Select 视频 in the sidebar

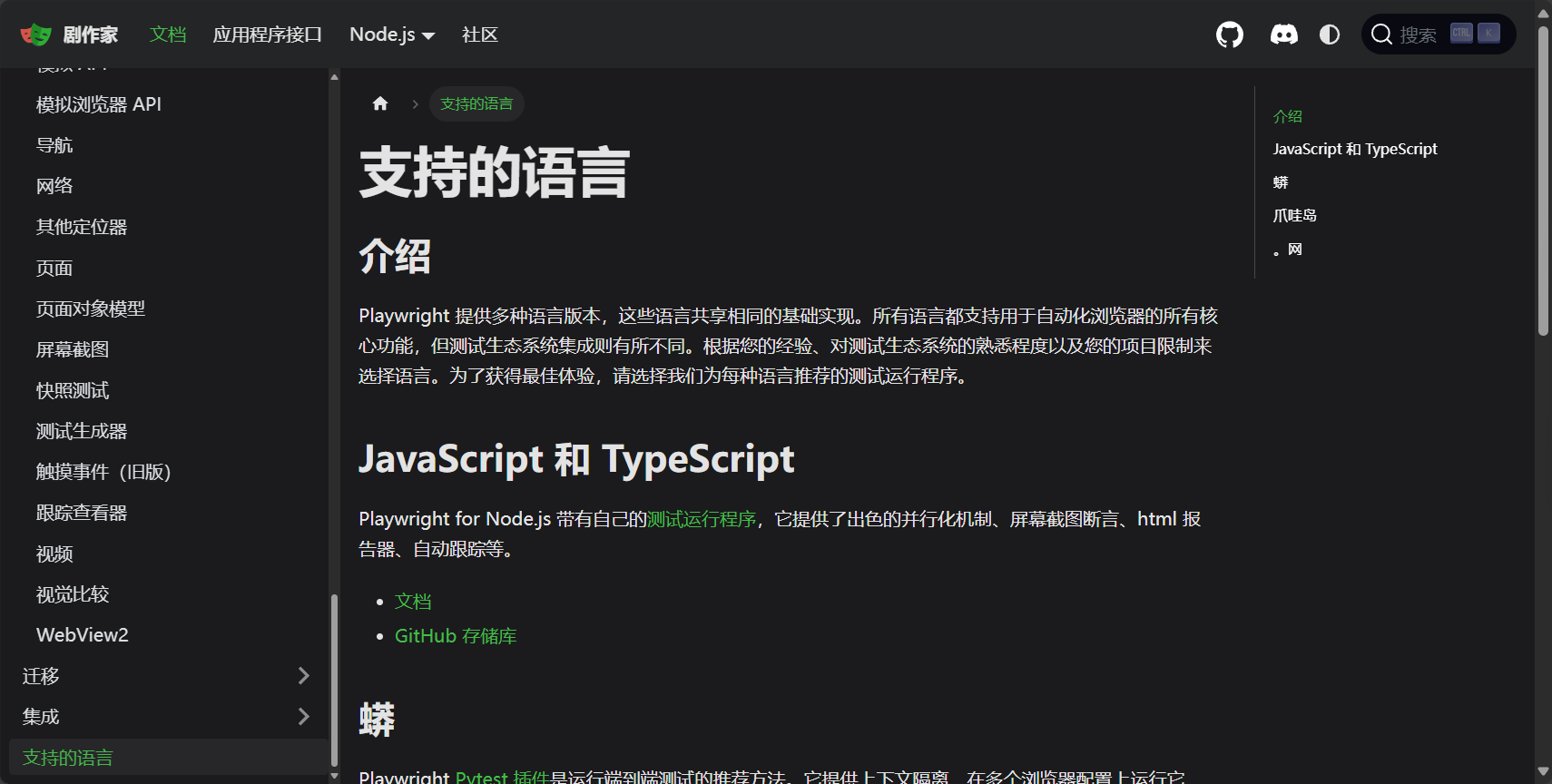(54, 554)
